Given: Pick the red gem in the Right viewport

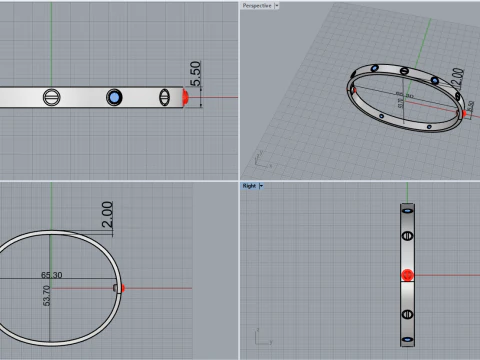Looking at the screenshot, I should (x=407, y=275).
